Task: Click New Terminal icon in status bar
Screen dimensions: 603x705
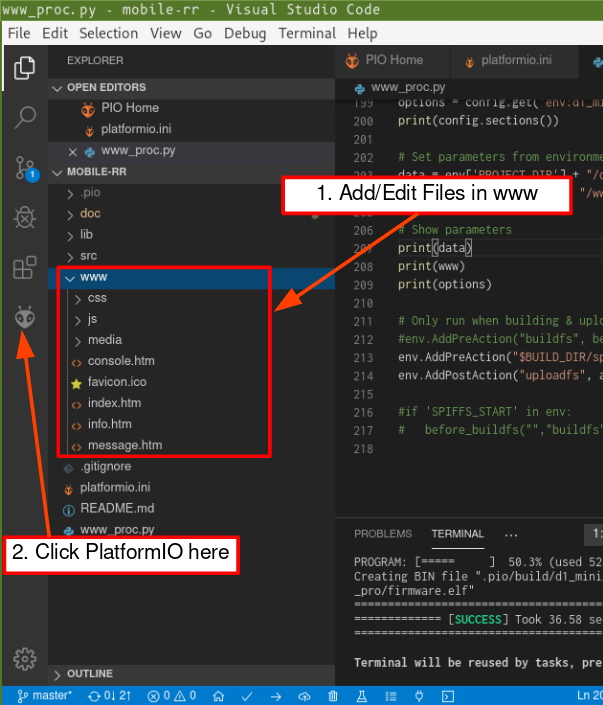Action: tap(448, 696)
